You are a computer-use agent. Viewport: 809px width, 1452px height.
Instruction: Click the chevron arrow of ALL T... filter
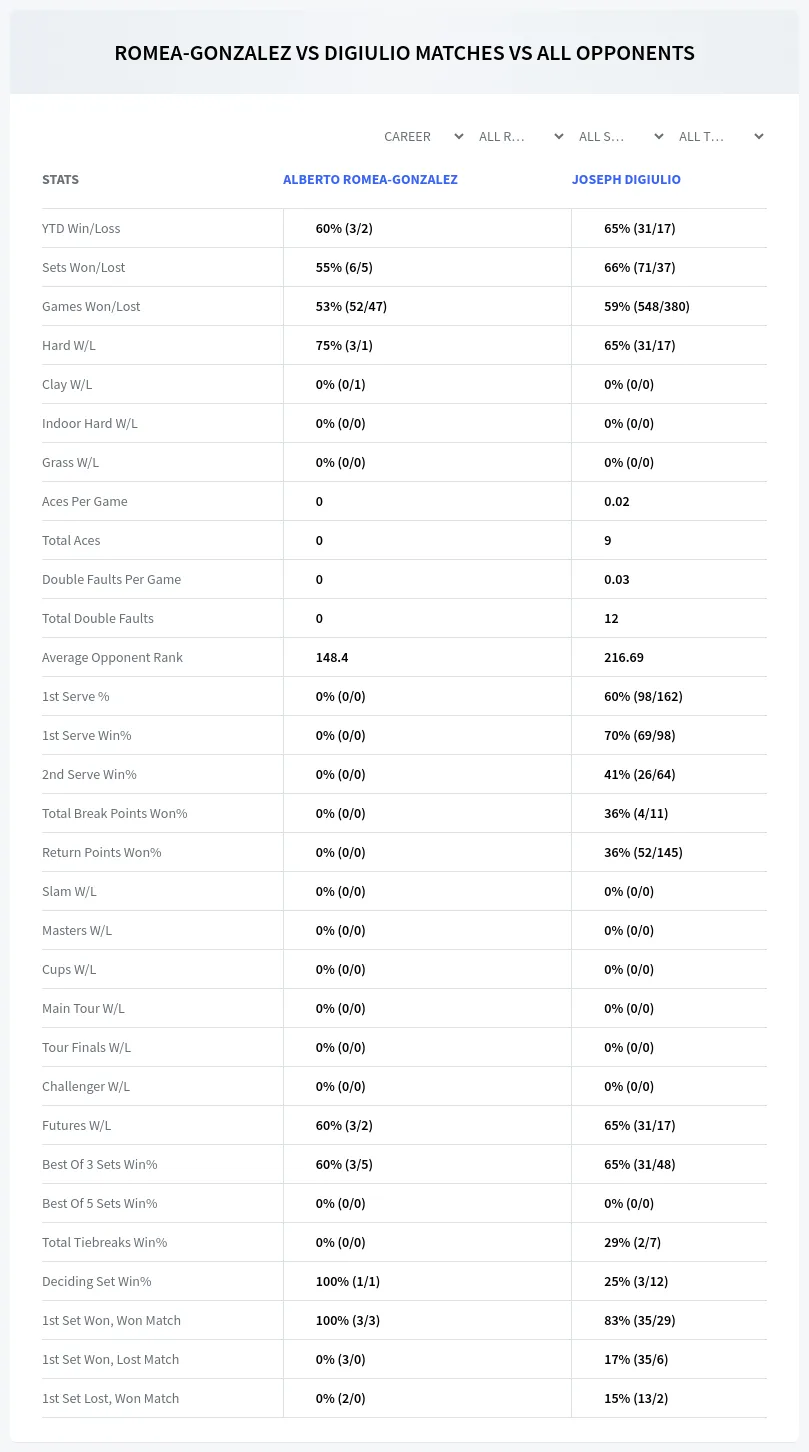click(758, 136)
